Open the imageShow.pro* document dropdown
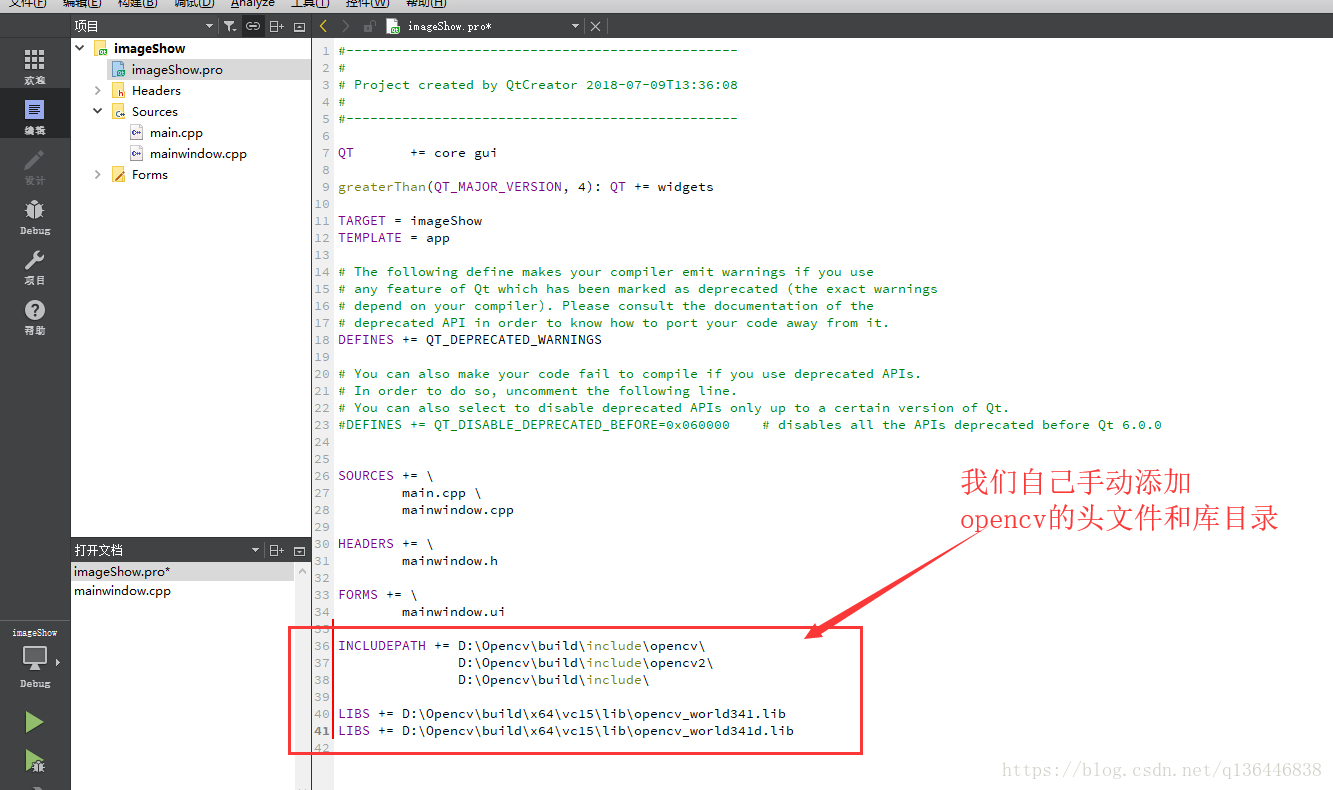 click(575, 26)
